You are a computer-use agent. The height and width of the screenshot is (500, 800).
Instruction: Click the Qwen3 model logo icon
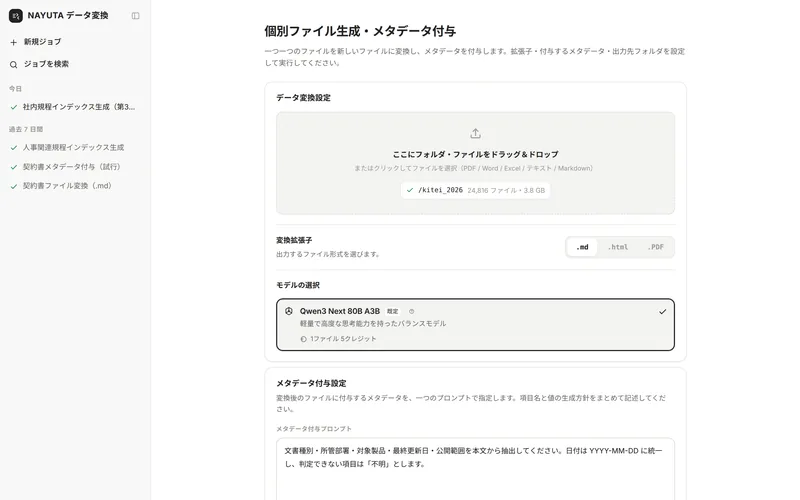pos(289,311)
